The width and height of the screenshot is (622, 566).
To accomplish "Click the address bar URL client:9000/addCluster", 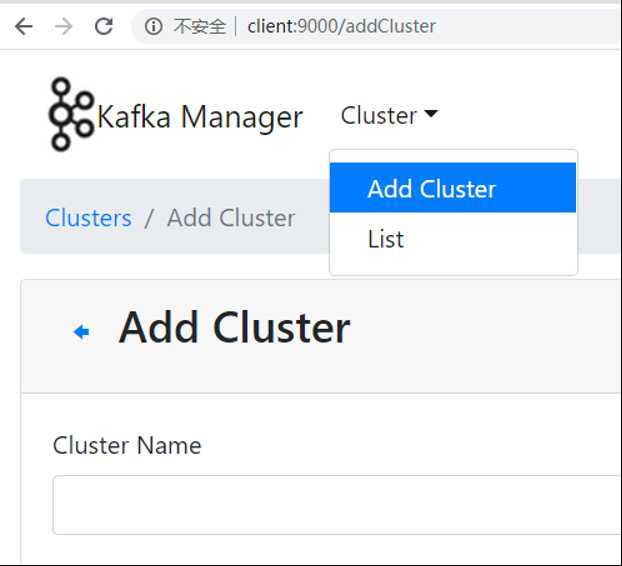I will [342, 27].
